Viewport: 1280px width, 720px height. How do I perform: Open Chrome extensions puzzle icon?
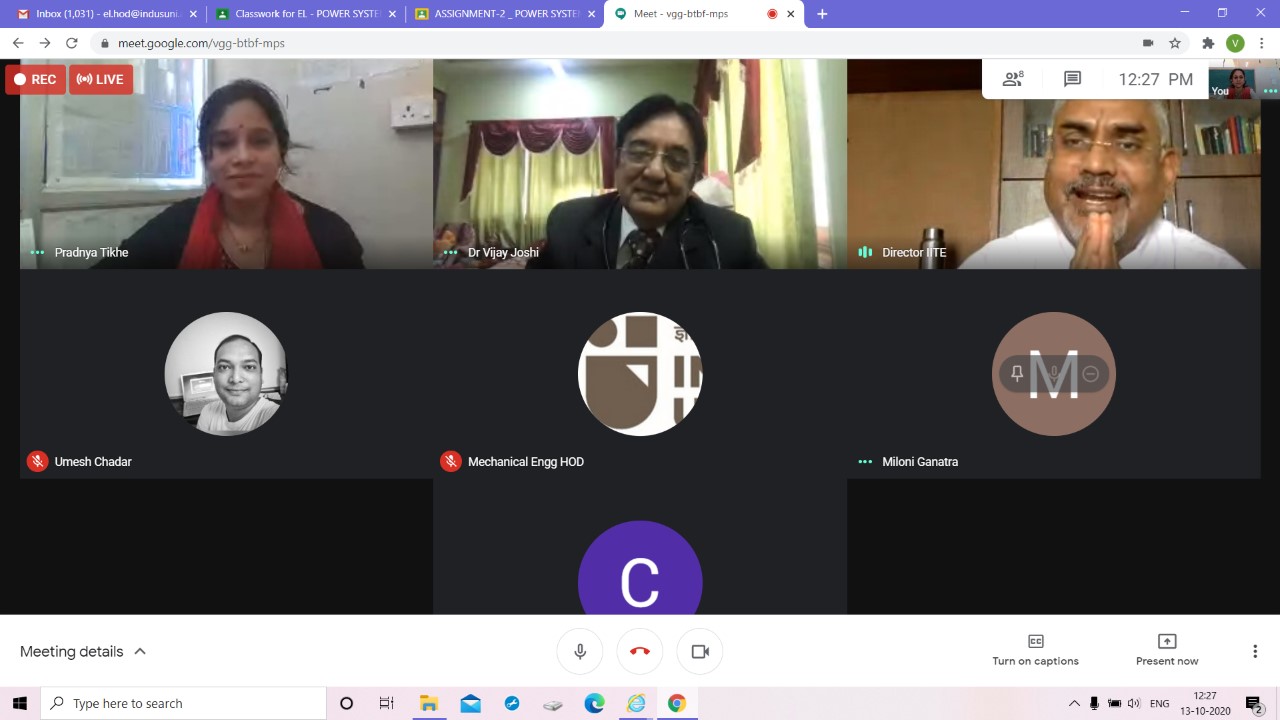click(x=1208, y=43)
